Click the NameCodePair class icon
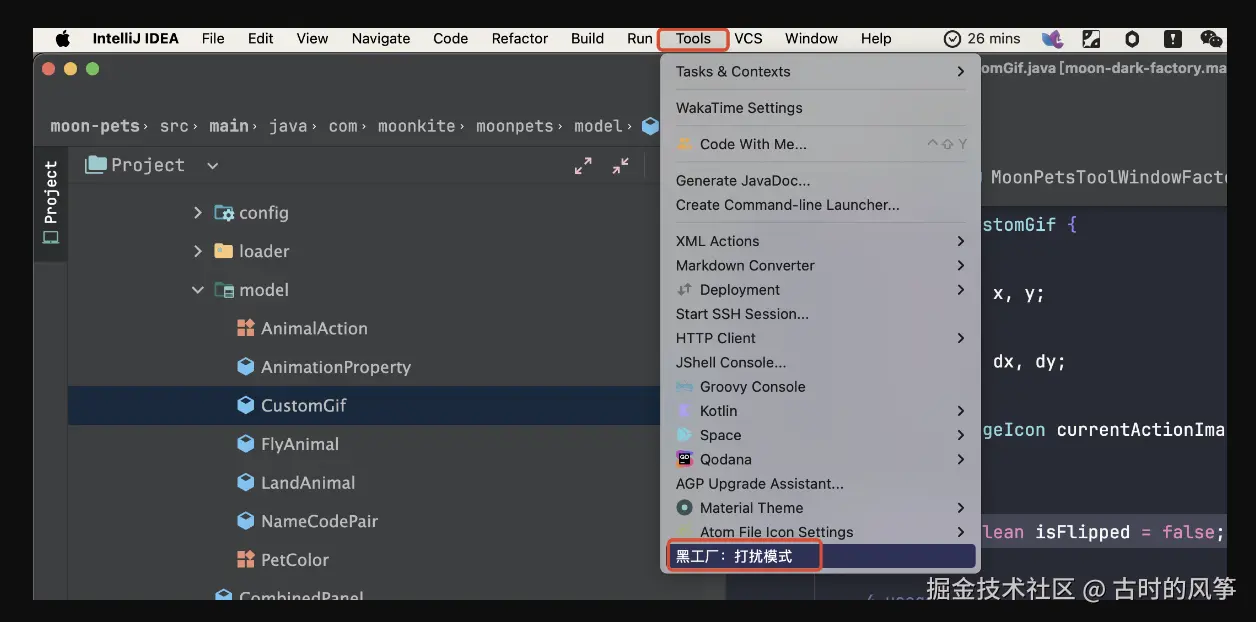1256x622 pixels. pyautogui.click(x=245, y=521)
